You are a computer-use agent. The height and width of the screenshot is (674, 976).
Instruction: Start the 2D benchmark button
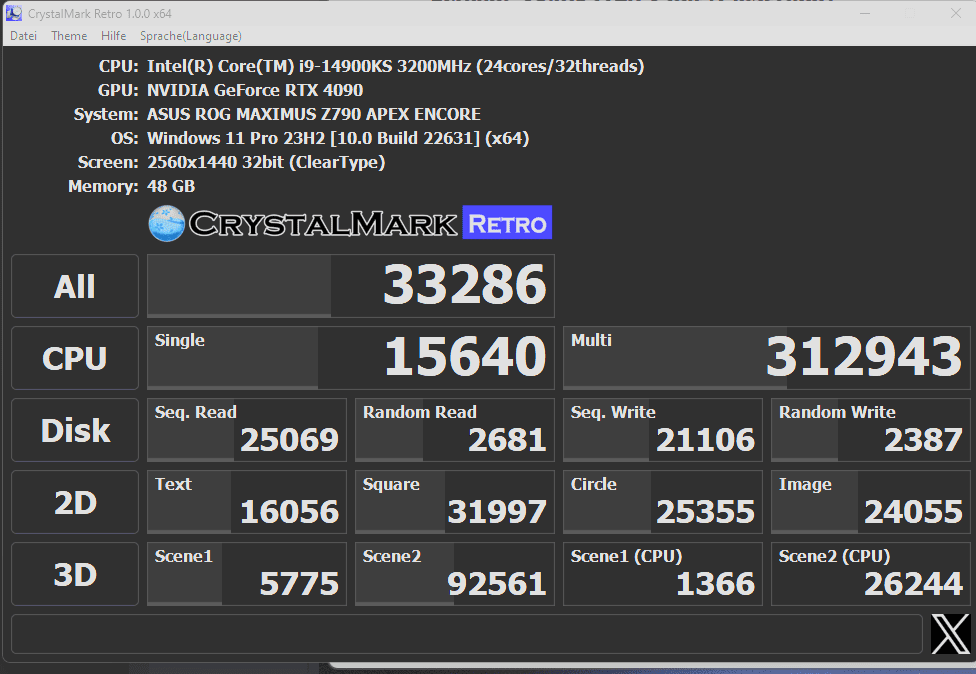click(x=75, y=502)
